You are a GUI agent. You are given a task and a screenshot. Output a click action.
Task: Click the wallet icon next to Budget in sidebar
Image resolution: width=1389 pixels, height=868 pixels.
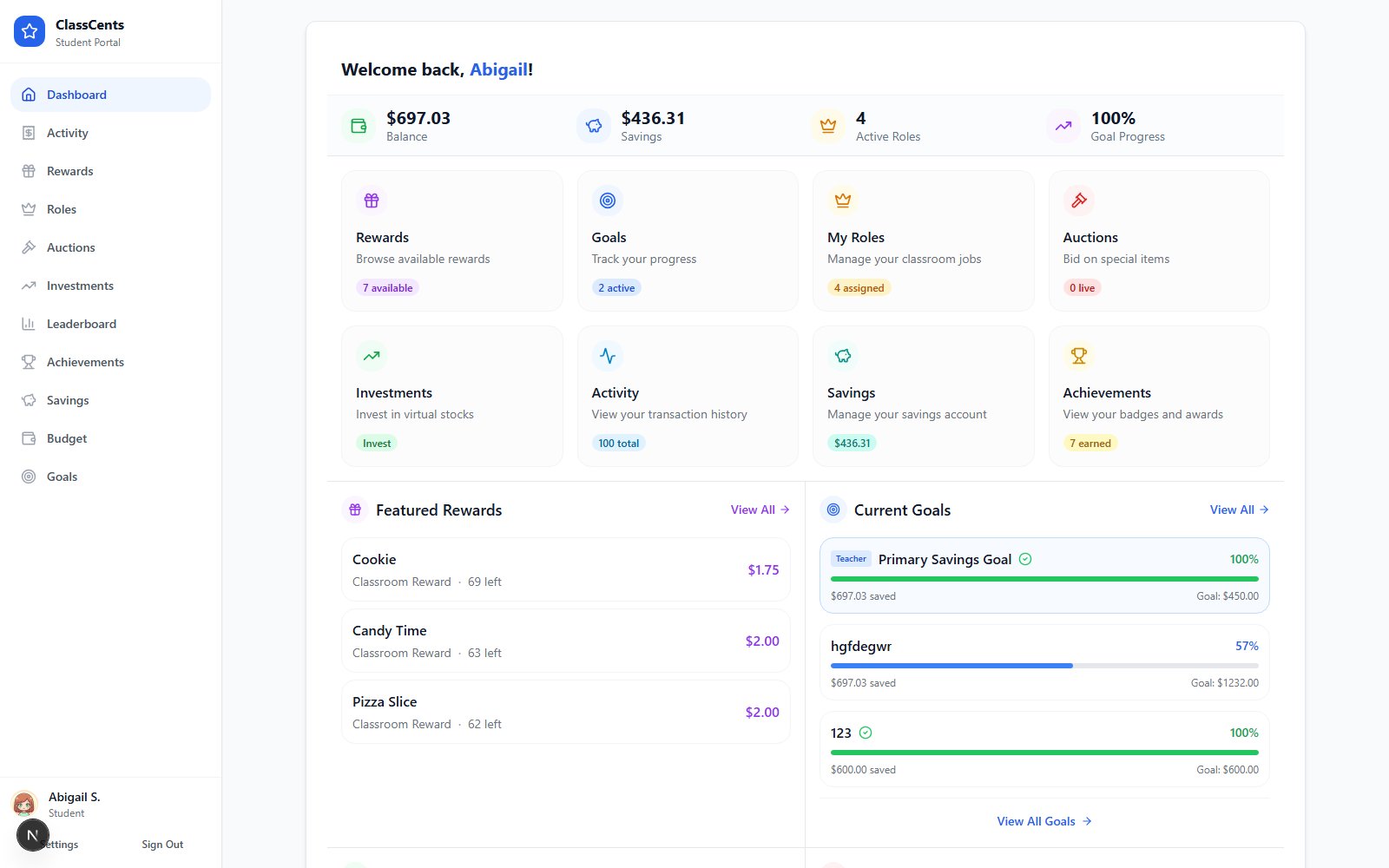click(x=29, y=438)
